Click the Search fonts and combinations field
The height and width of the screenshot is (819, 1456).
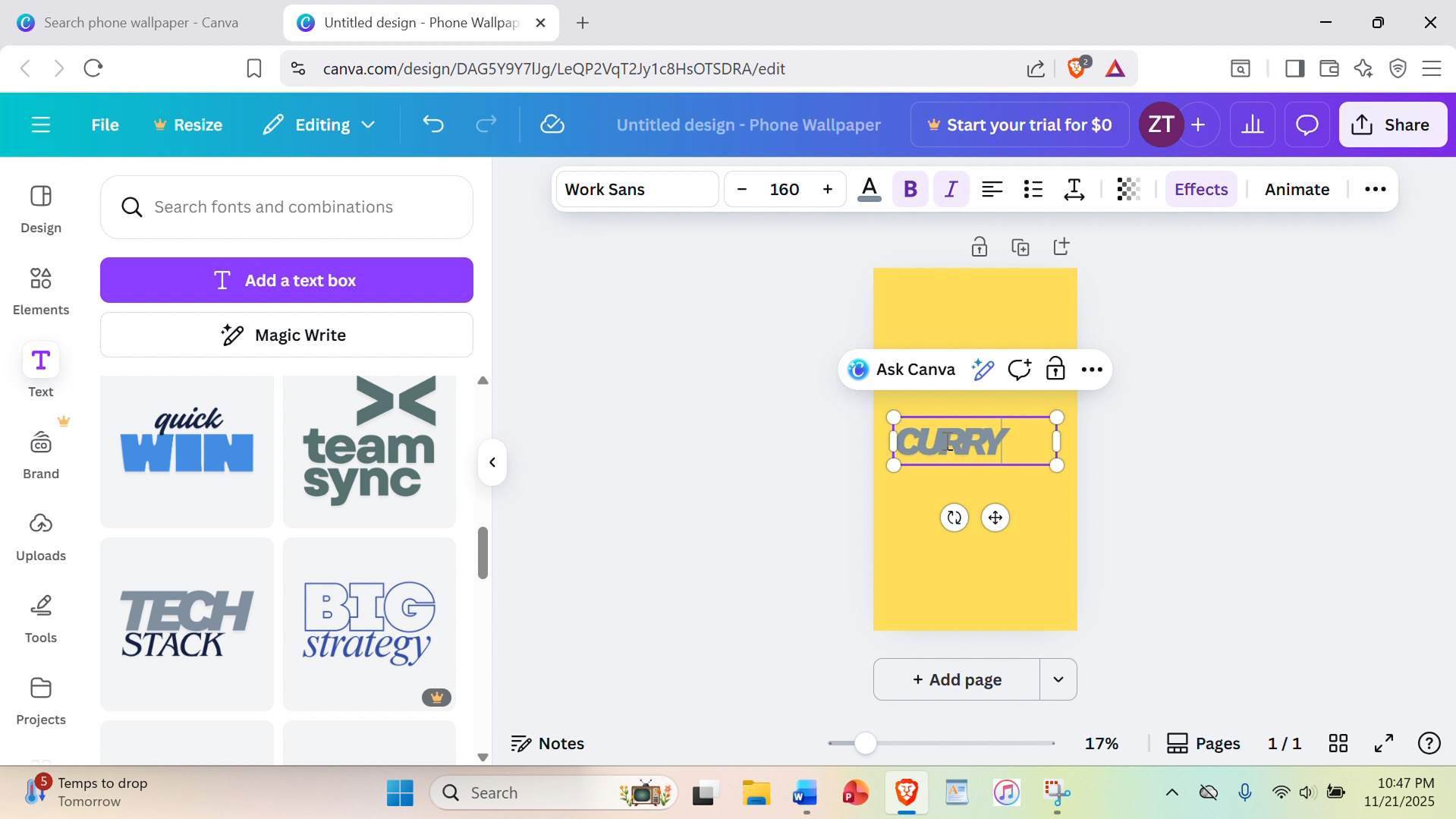287,207
